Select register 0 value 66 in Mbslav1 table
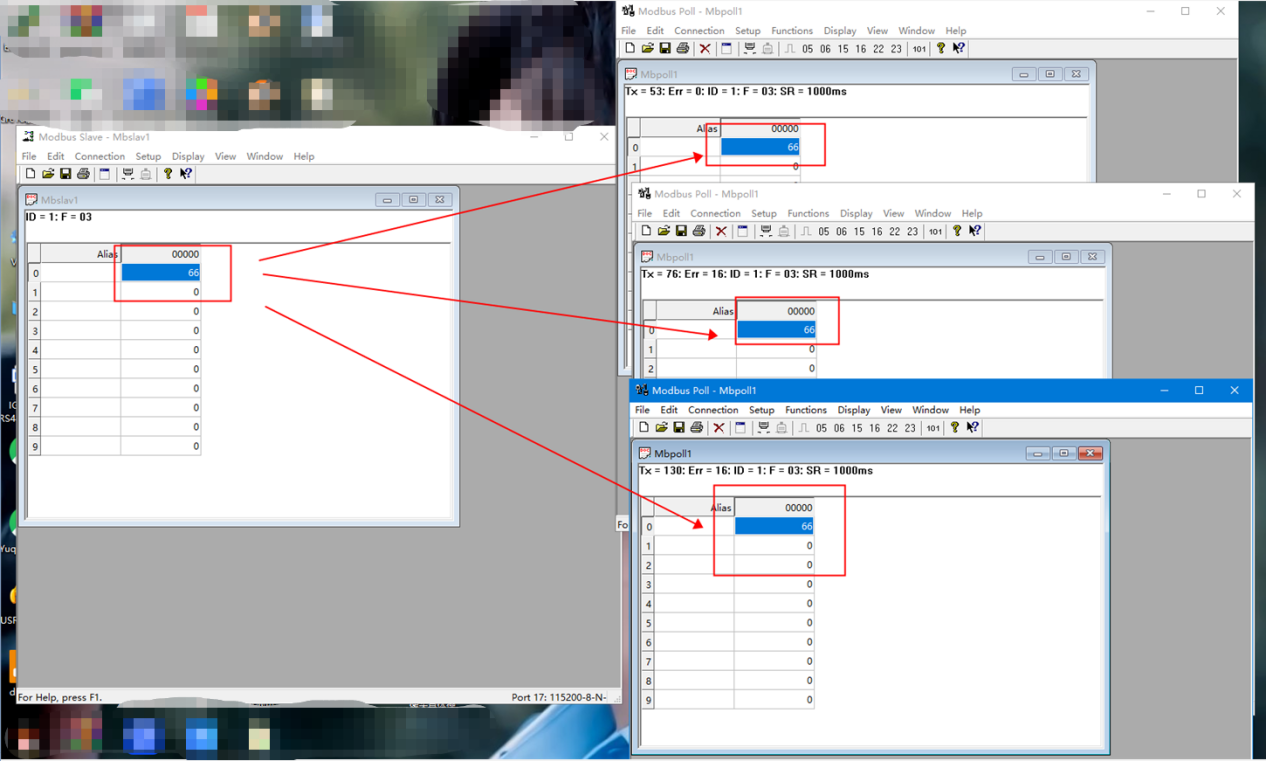The height and width of the screenshot is (761, 1266). [160, 273]
